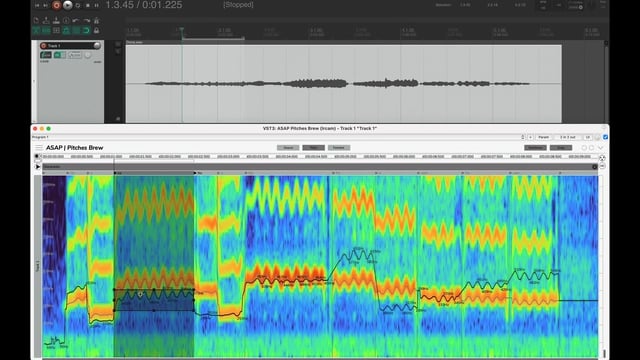Screen dimensions: 640x360
Task: Arm Track 1 for recording
Action: click(x=44, y=45)
